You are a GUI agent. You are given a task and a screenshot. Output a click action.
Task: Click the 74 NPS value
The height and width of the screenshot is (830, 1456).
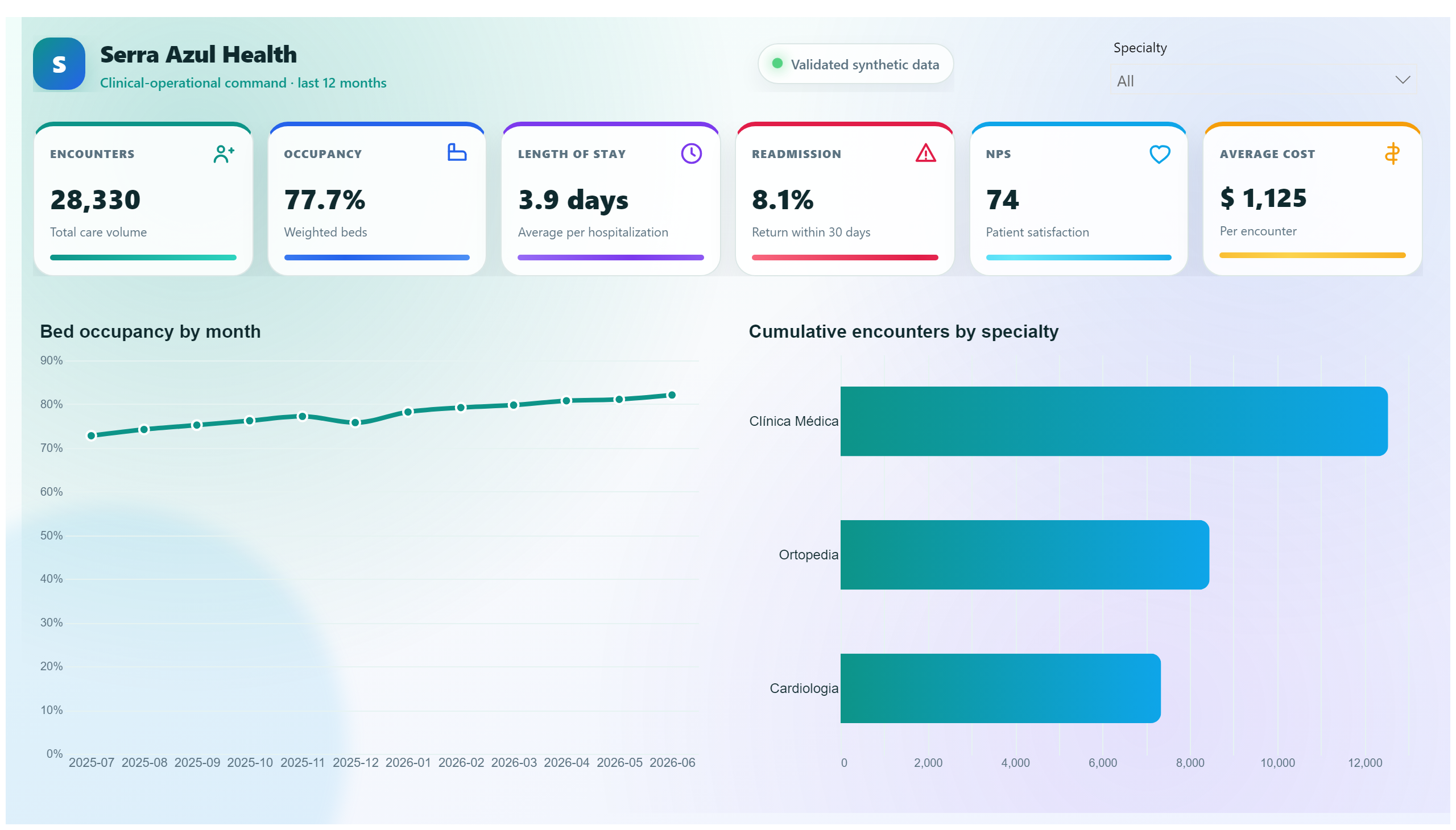[x=1002, y=200]
